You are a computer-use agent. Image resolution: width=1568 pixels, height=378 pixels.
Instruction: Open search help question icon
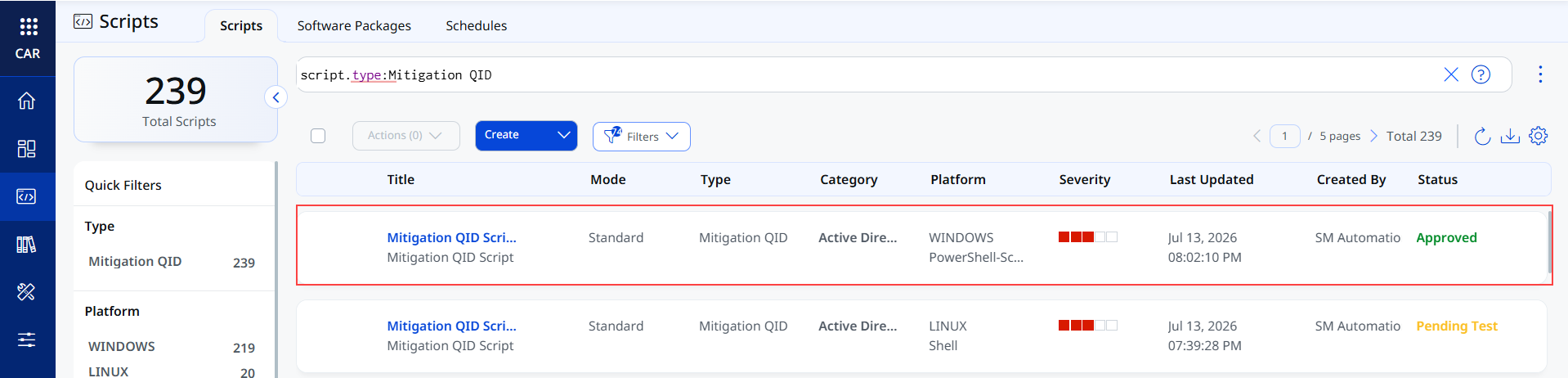coord(1481,74)
